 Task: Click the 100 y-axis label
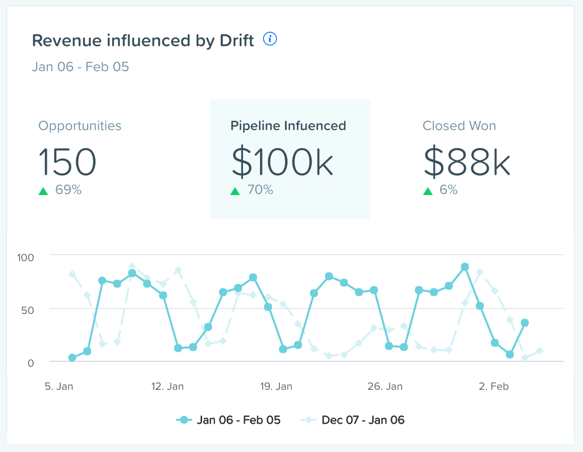(26, 257)
